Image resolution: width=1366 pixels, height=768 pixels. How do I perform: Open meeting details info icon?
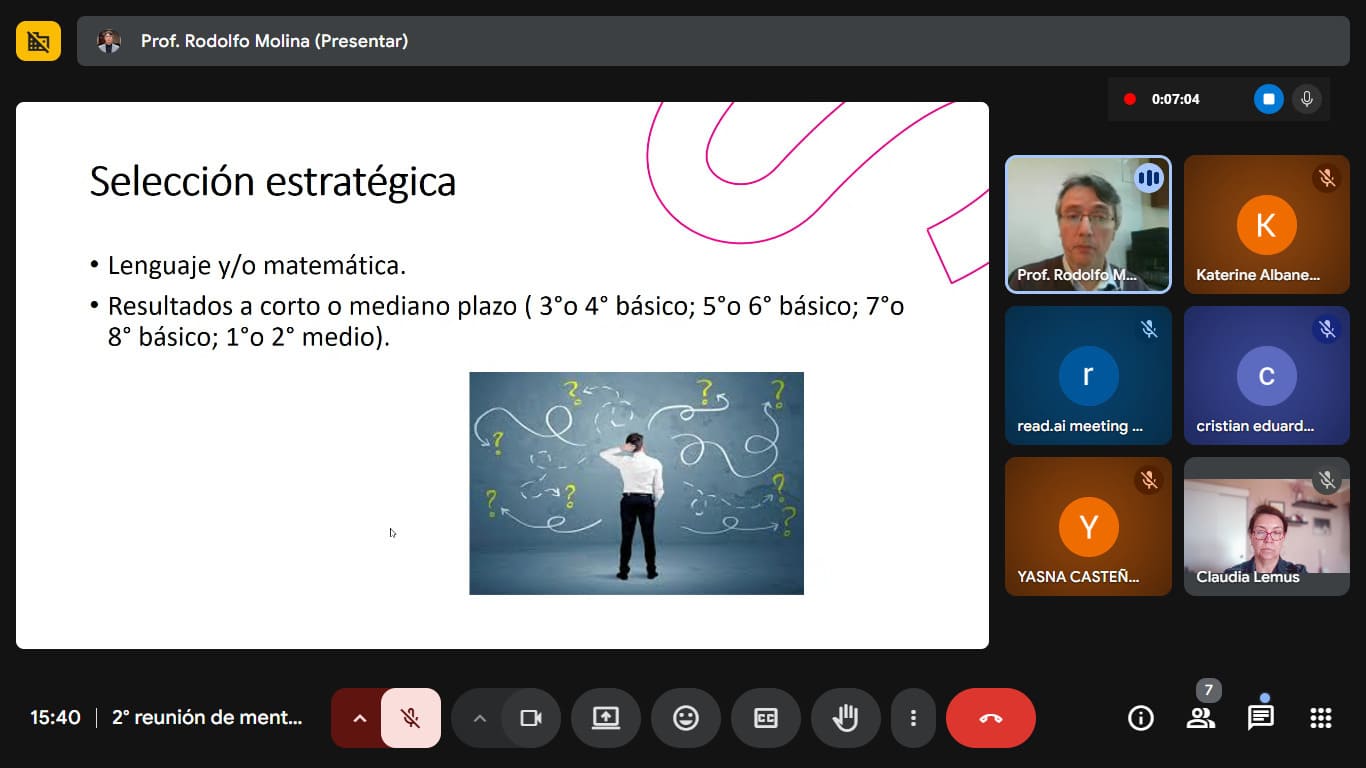(1140, 718)
